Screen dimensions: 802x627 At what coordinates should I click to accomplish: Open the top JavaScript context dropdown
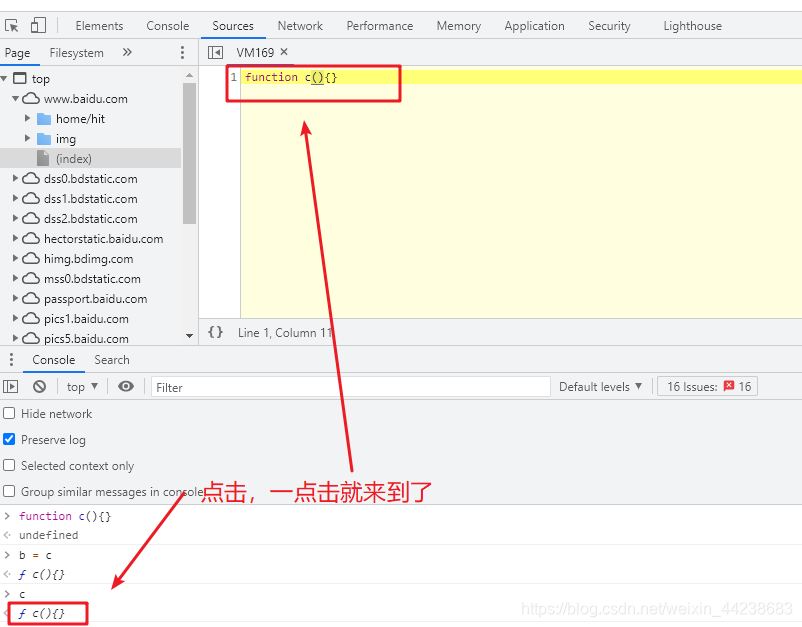pyautogui.click(x=82, y=387)
